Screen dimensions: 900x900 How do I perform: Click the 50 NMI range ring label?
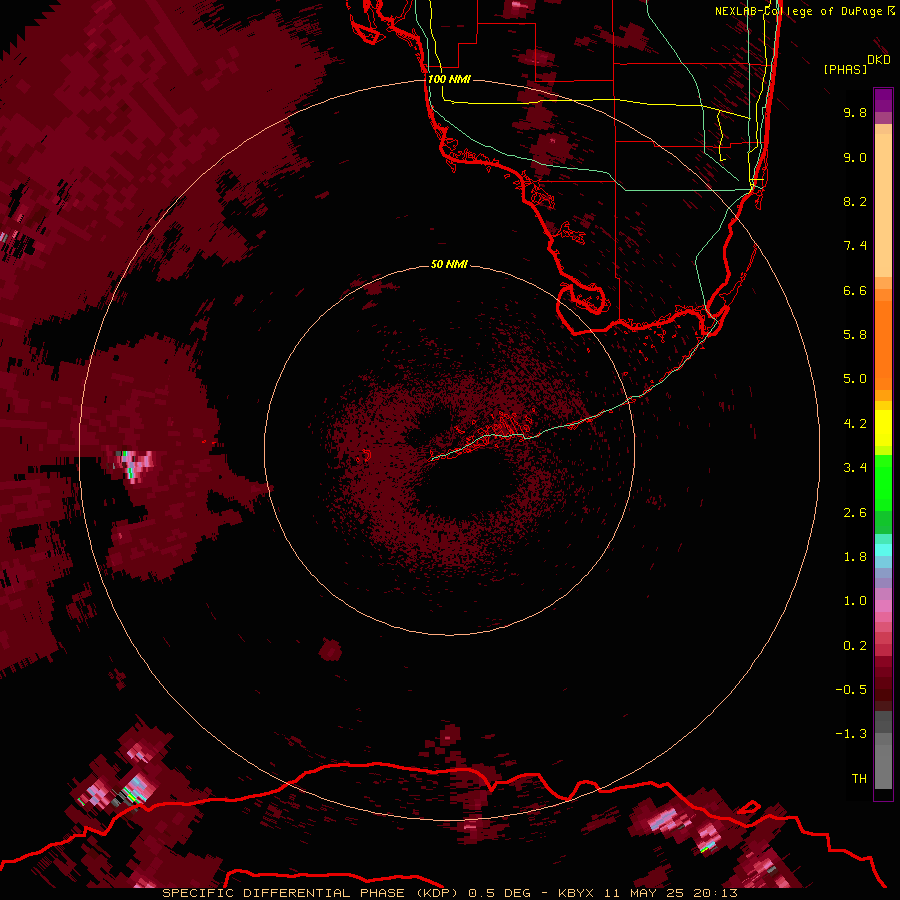449,264
